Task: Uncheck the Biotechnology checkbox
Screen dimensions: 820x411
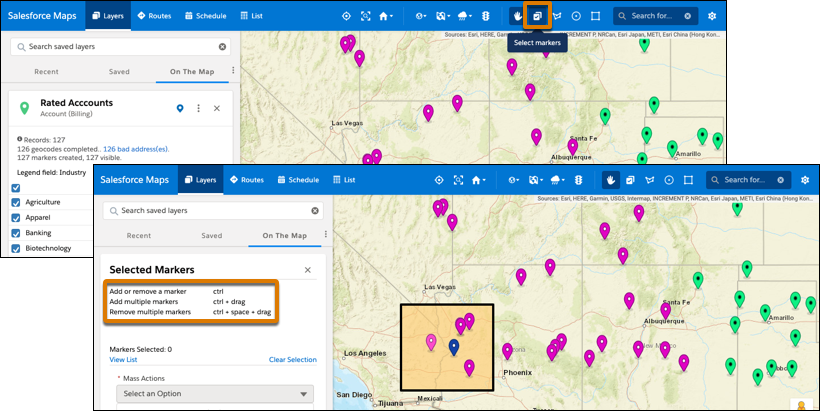Action: pos(16,248)
